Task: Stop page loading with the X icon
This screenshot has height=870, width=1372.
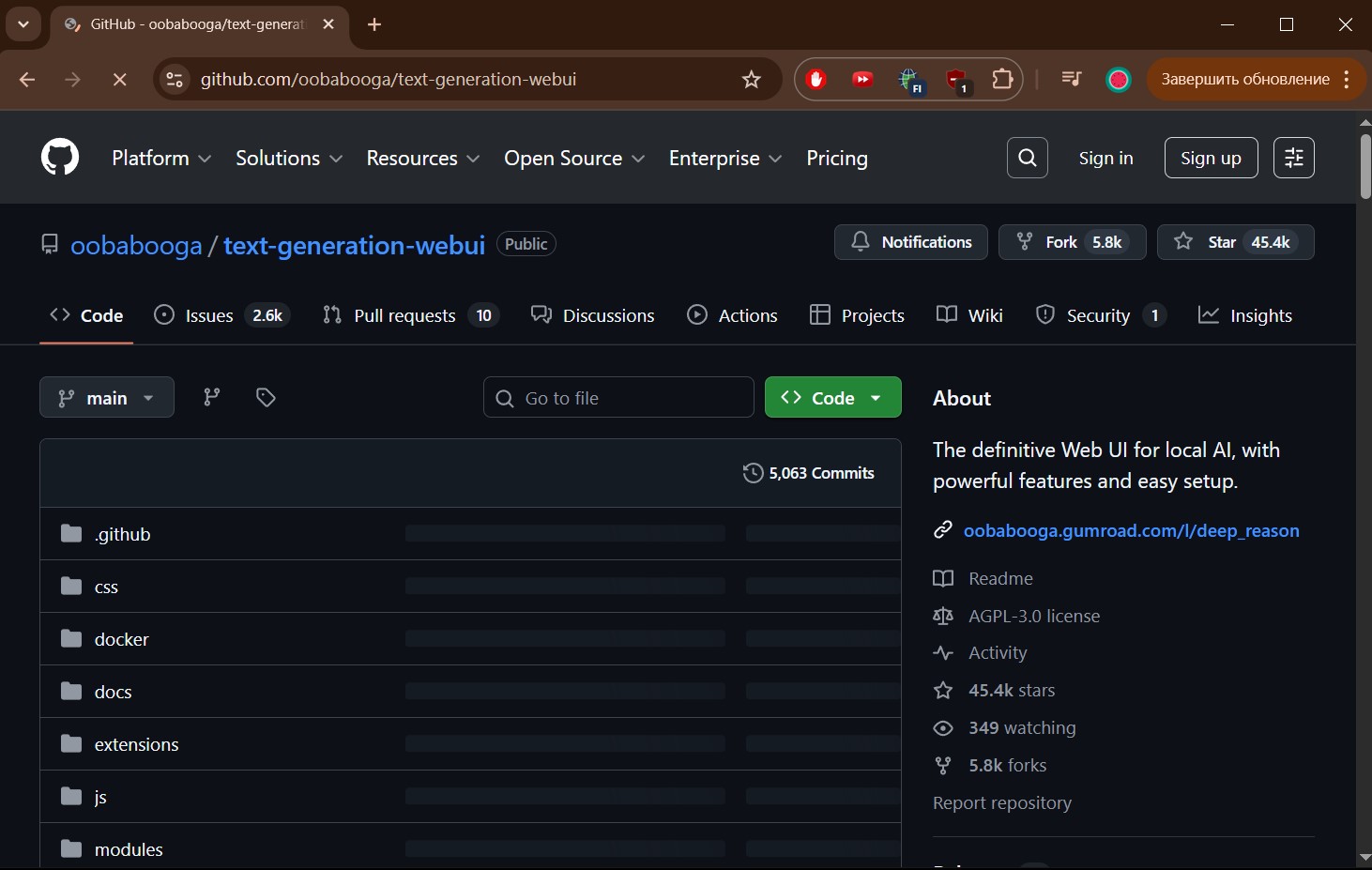Action: click(119, 80)
